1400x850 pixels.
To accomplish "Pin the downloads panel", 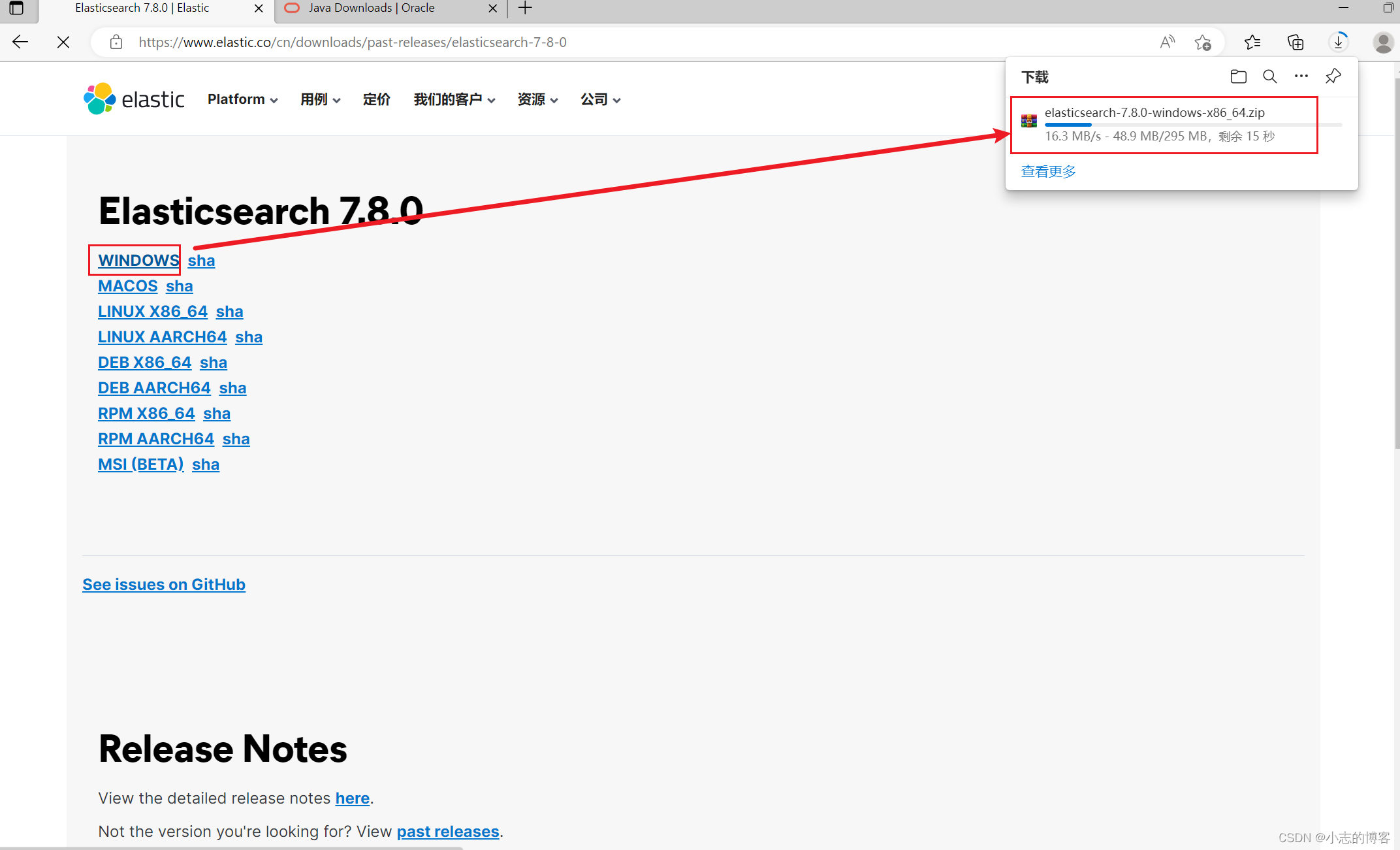I will pos(1333,76).
